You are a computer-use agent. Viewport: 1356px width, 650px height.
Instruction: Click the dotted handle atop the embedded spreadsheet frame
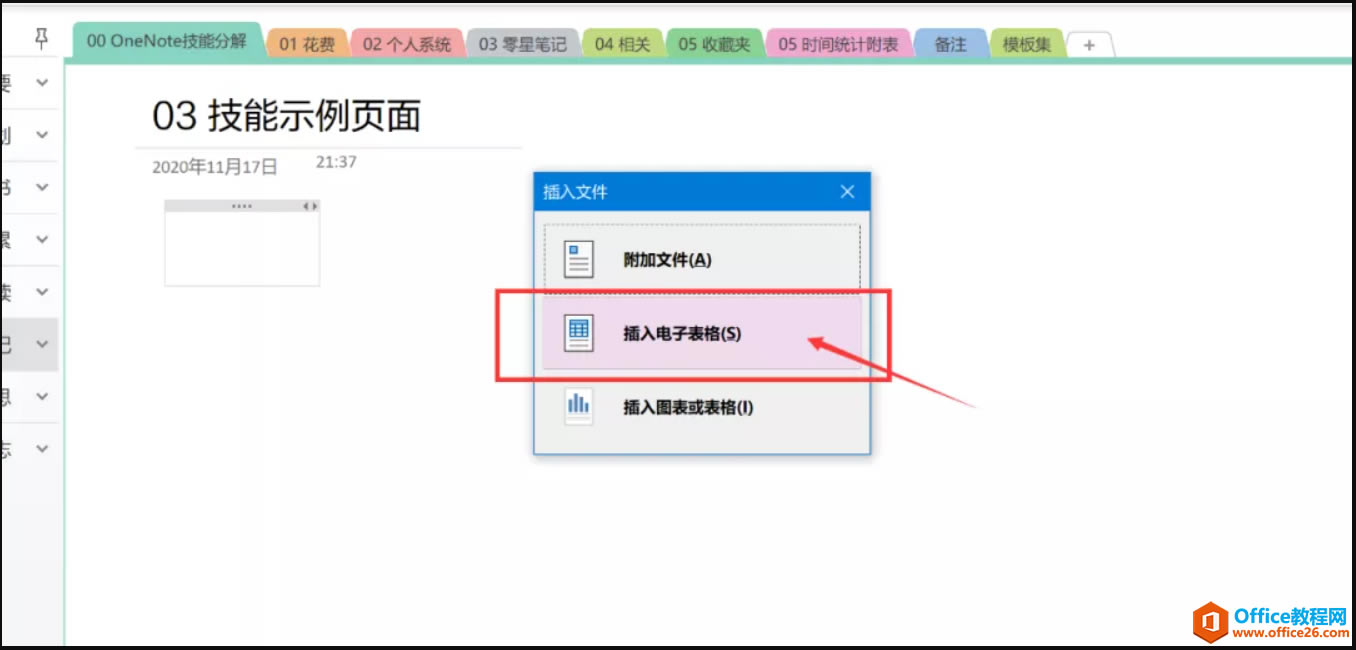click(x=240, y=204)
